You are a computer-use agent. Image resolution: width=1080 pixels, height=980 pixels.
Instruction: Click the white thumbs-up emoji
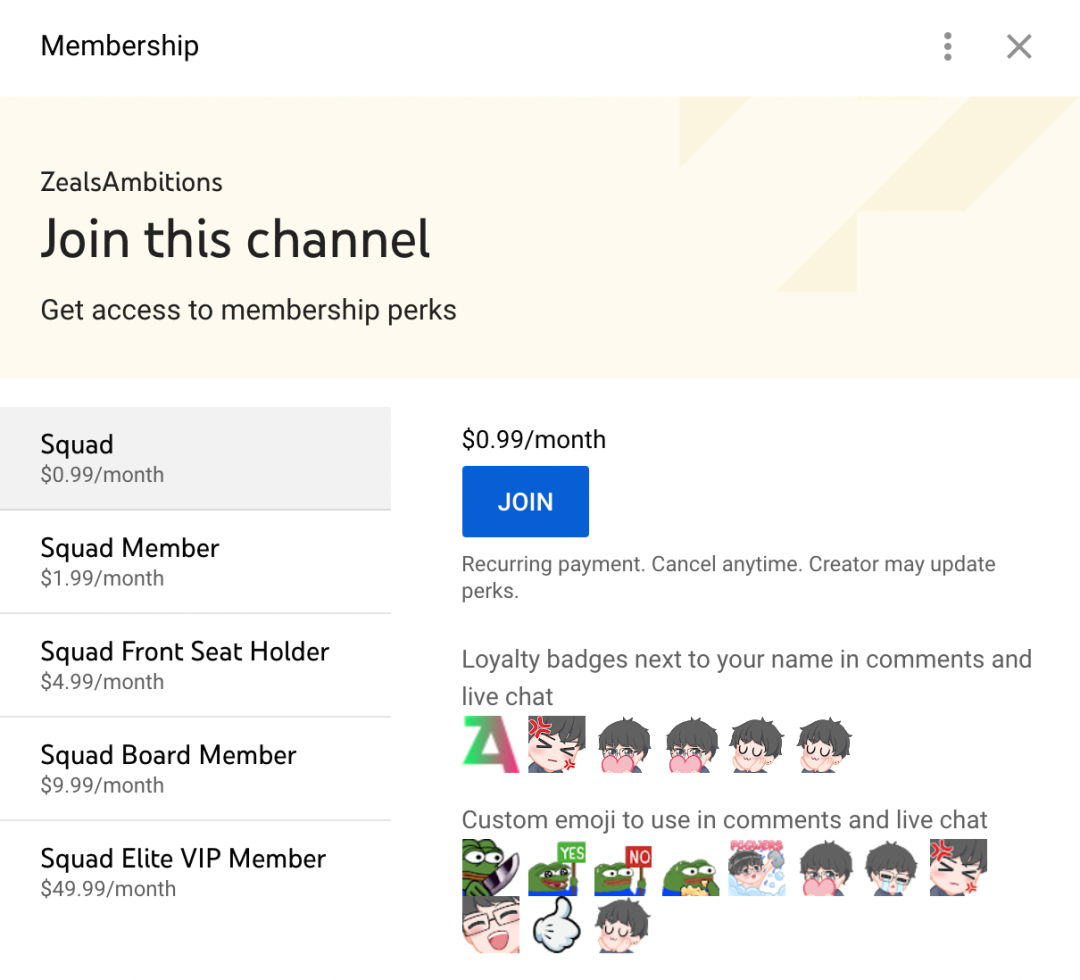(x=557, y=926)
